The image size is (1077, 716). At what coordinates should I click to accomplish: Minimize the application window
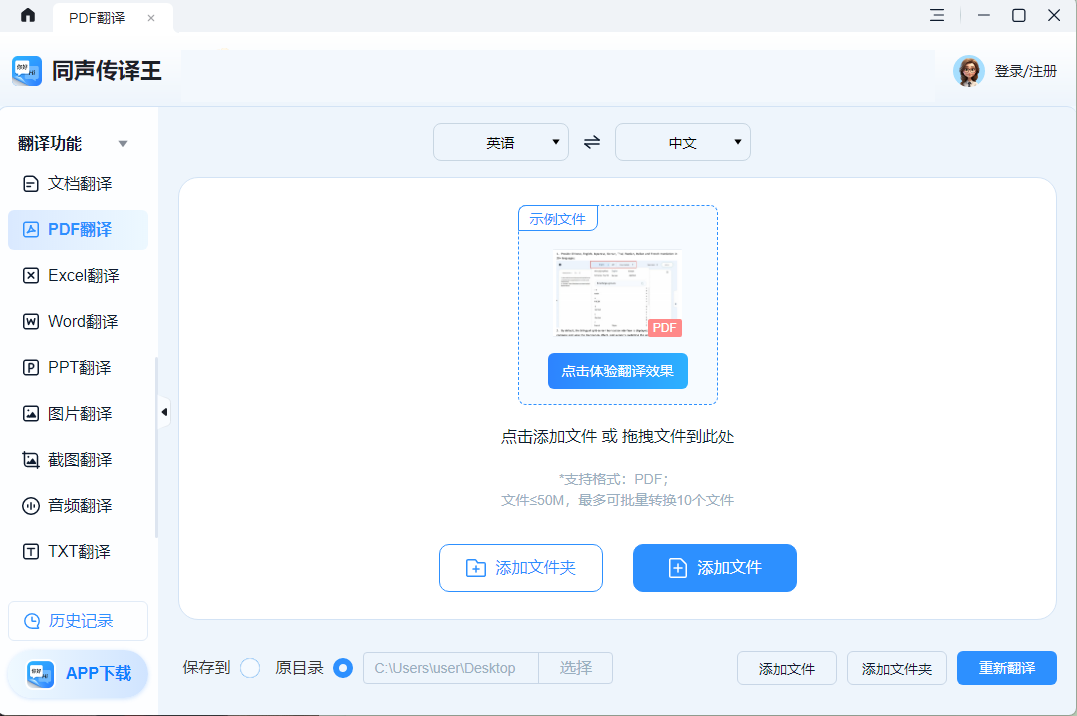click(984, 15)
